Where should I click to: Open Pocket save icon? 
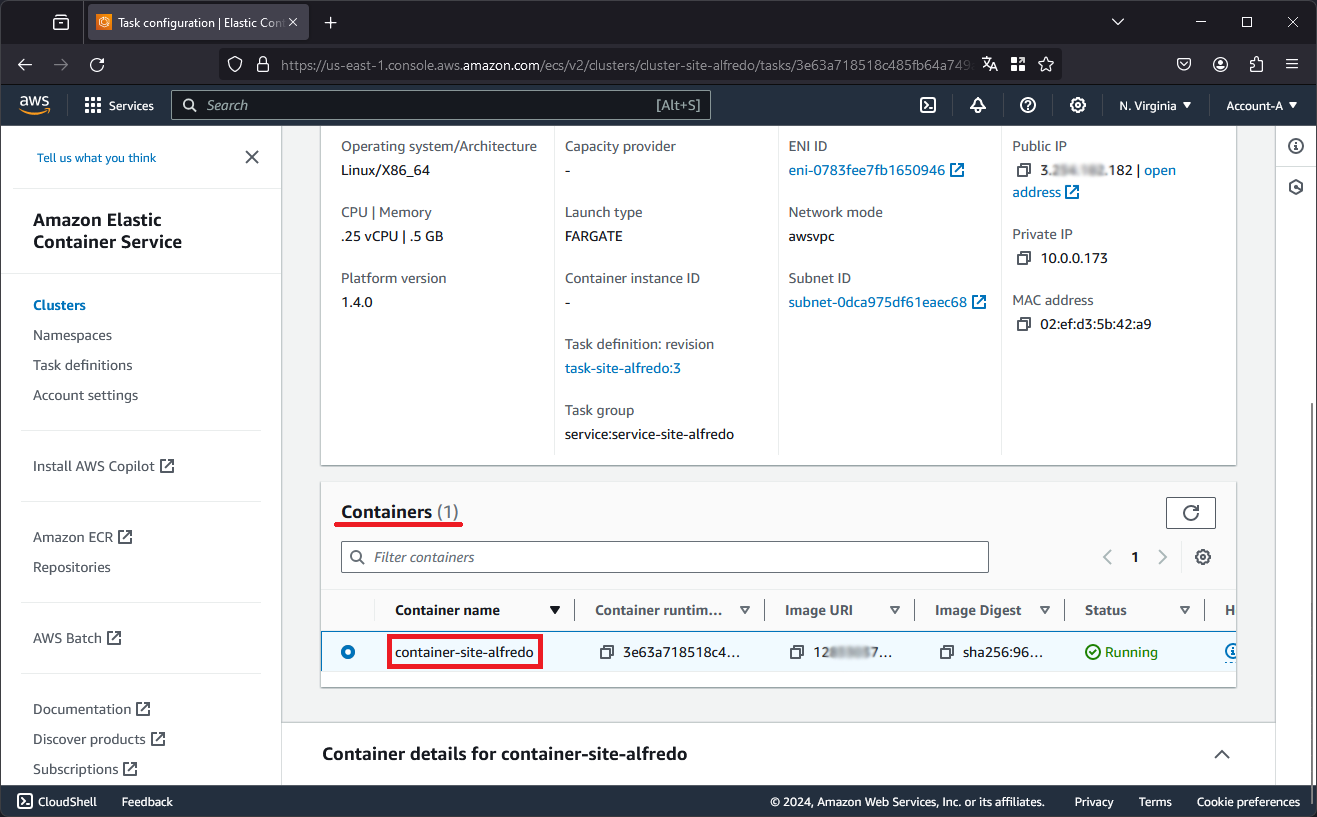coord(1184,64)
